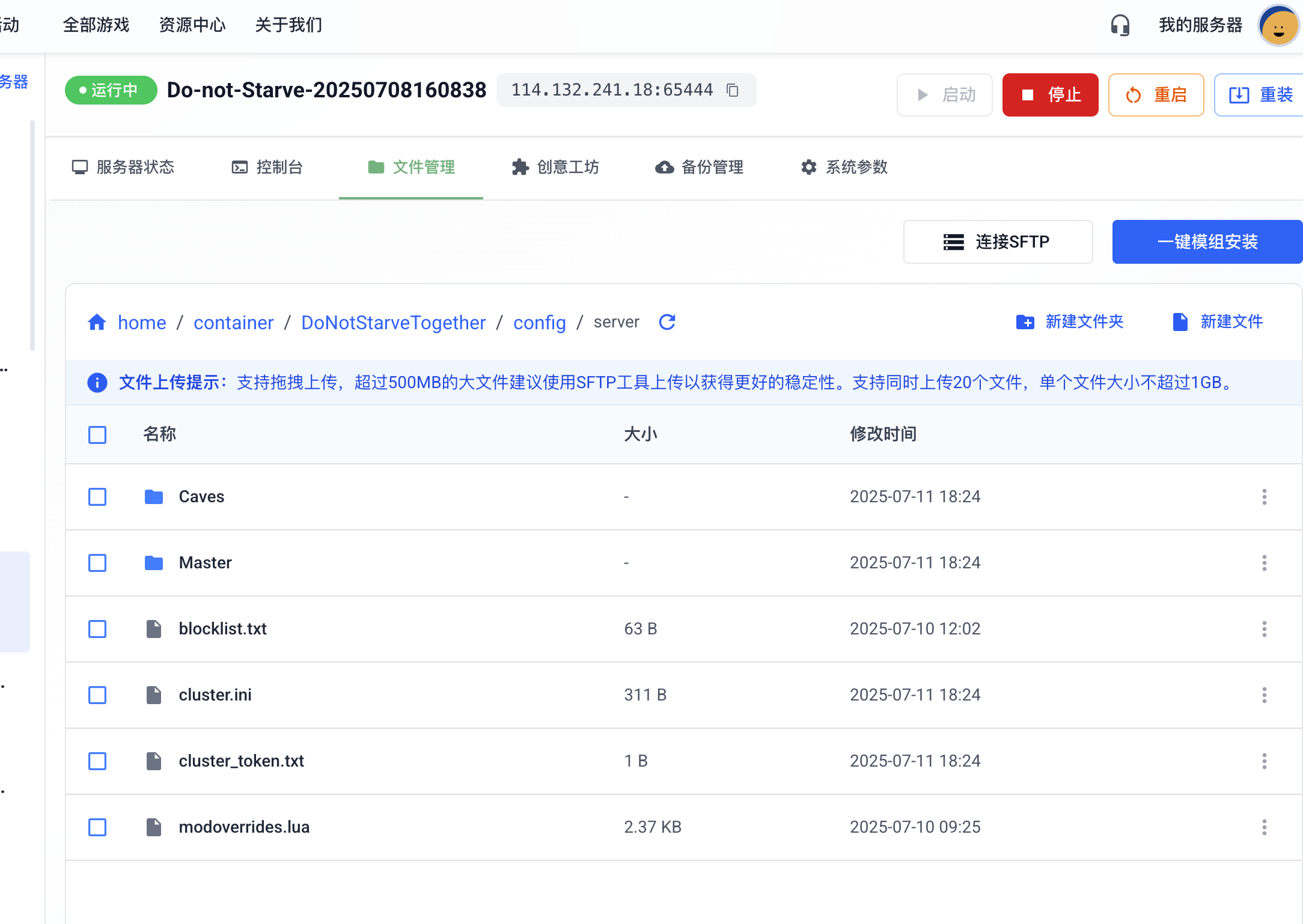The width and height of the screenshot is (1303, 924).
Task: Navigate to DoNotStarveTogether breadcrumb link
Action: (x=393, y=323)
